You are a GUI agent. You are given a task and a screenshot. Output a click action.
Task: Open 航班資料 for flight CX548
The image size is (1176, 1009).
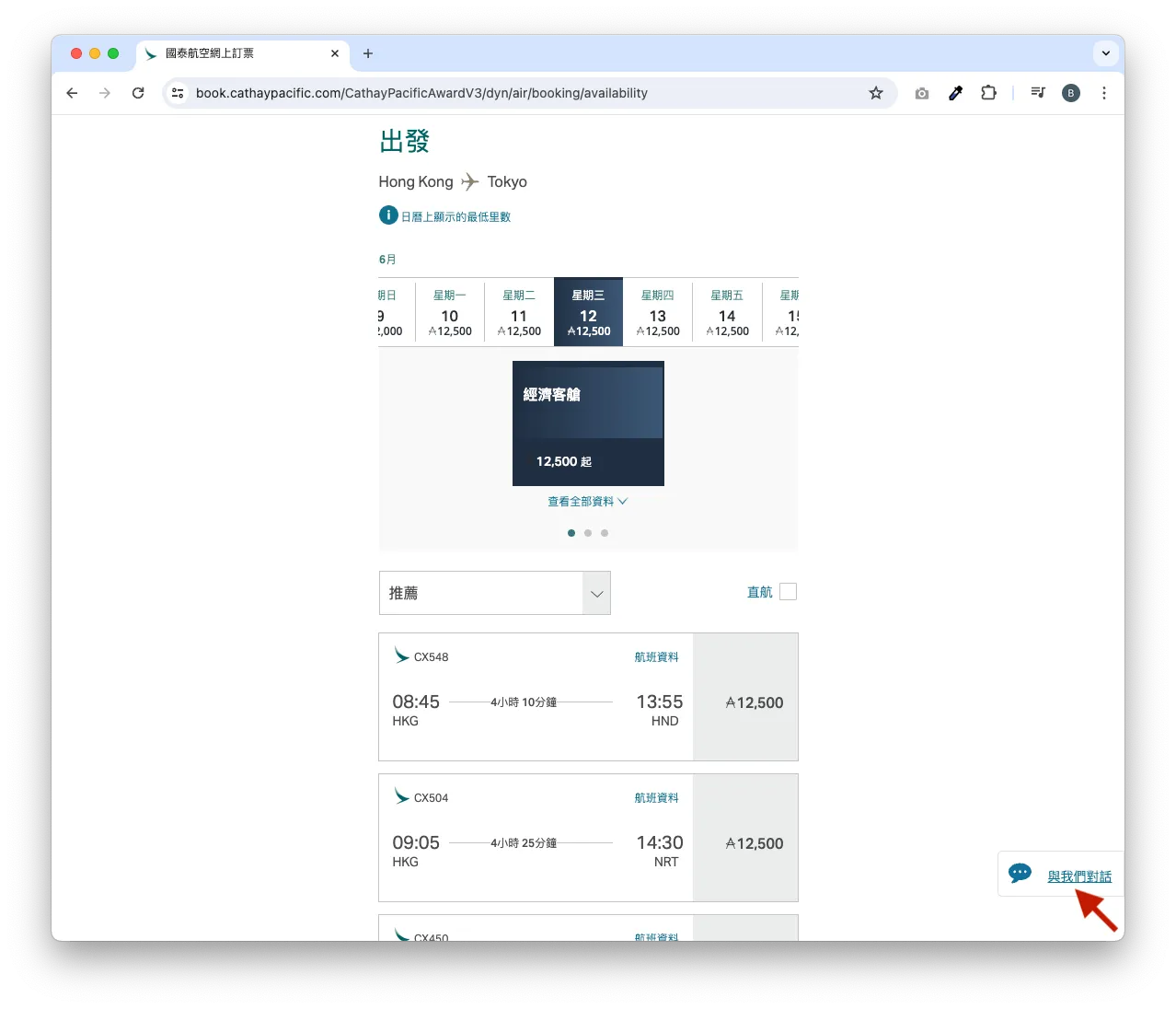click(x=656, y=657)
